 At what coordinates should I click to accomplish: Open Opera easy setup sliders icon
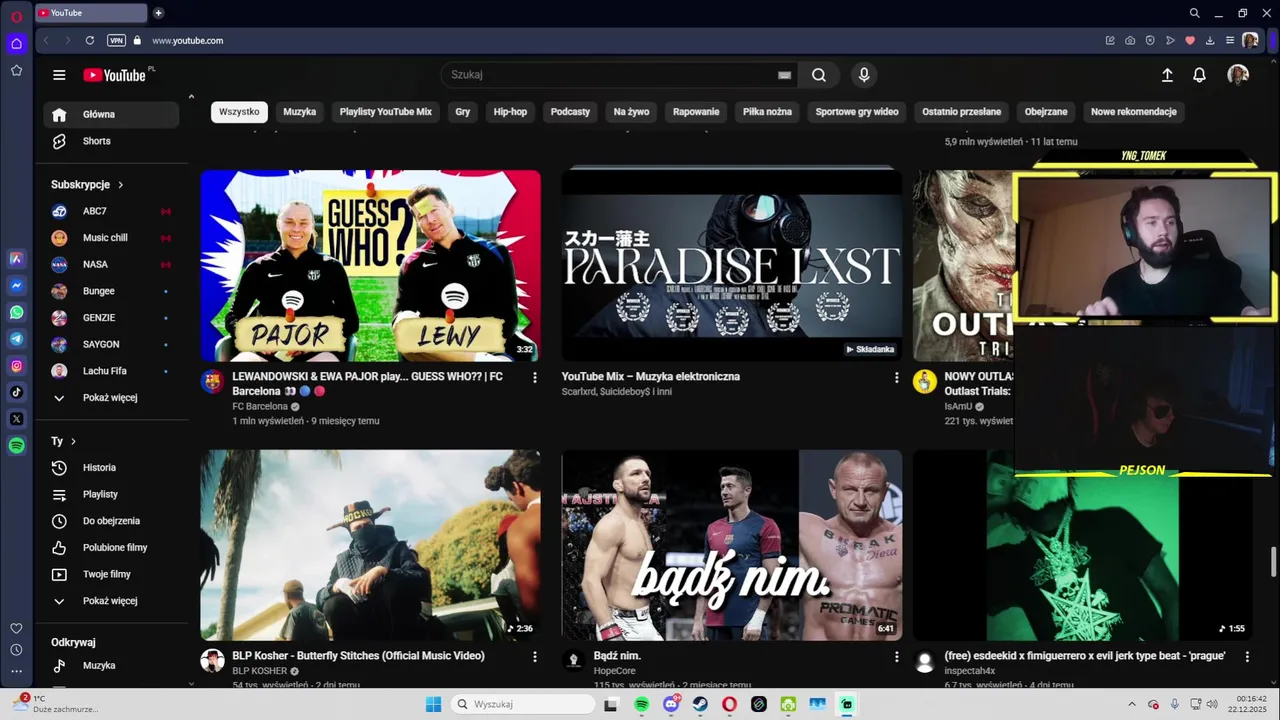[x=1230, y=40]
